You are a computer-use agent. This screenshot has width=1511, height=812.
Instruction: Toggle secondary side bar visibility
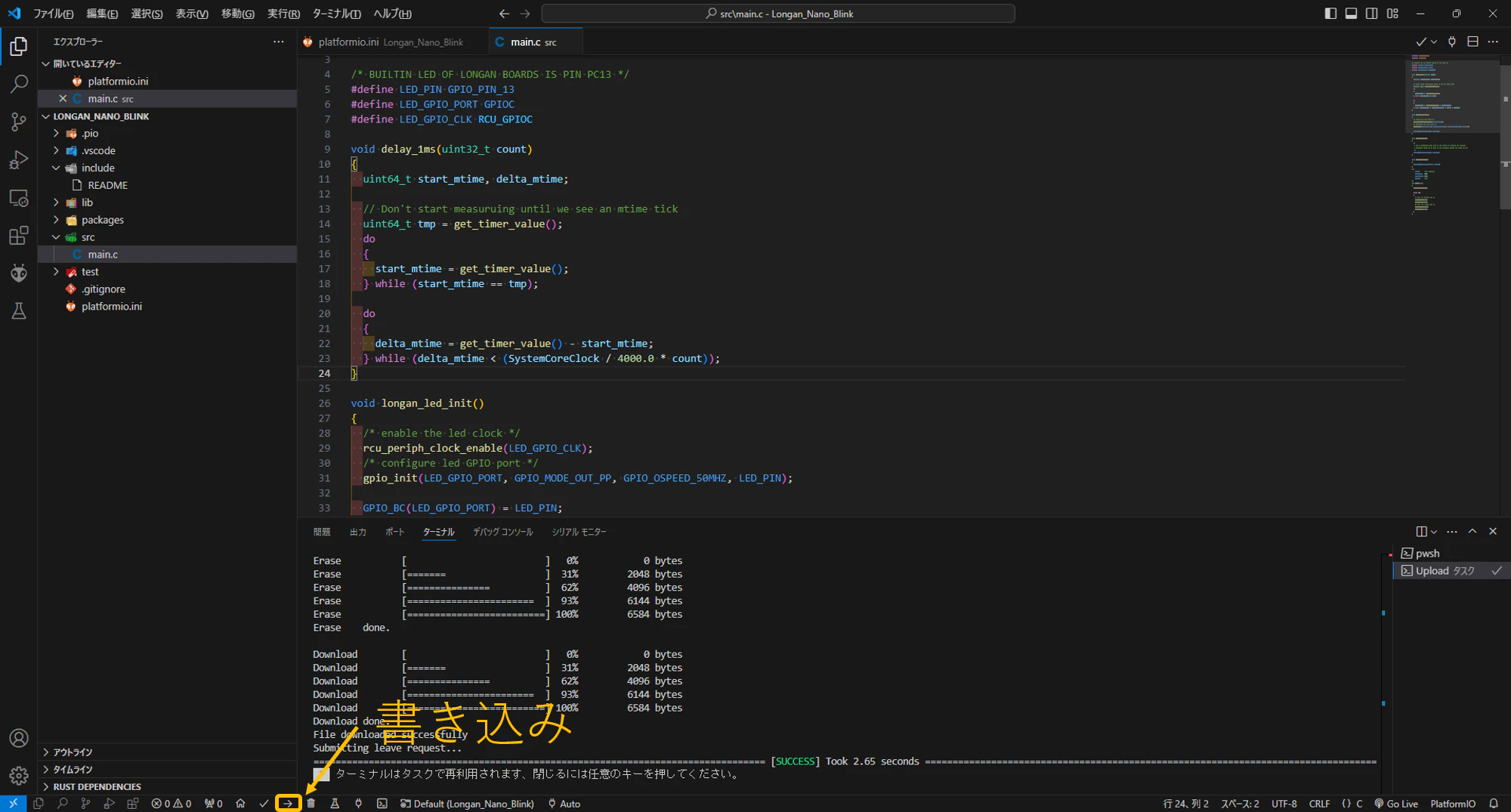pyautogui.click(x=1371, y=14)
